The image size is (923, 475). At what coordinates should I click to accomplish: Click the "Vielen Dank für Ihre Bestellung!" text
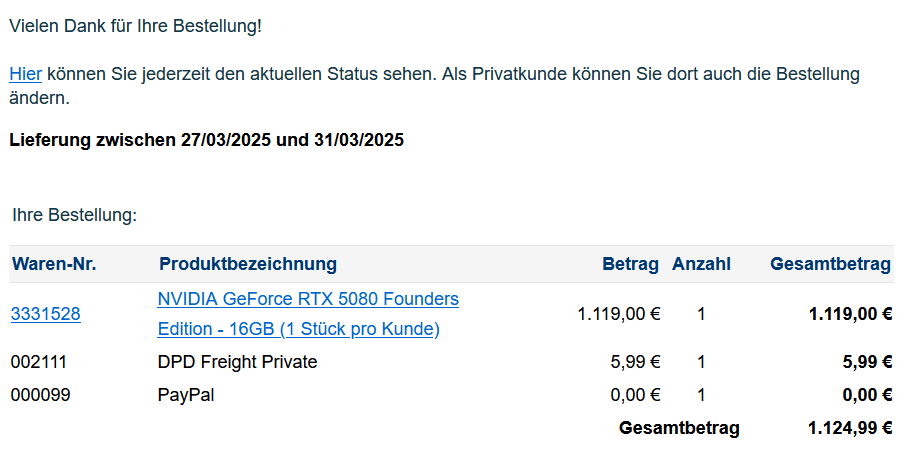136,26
